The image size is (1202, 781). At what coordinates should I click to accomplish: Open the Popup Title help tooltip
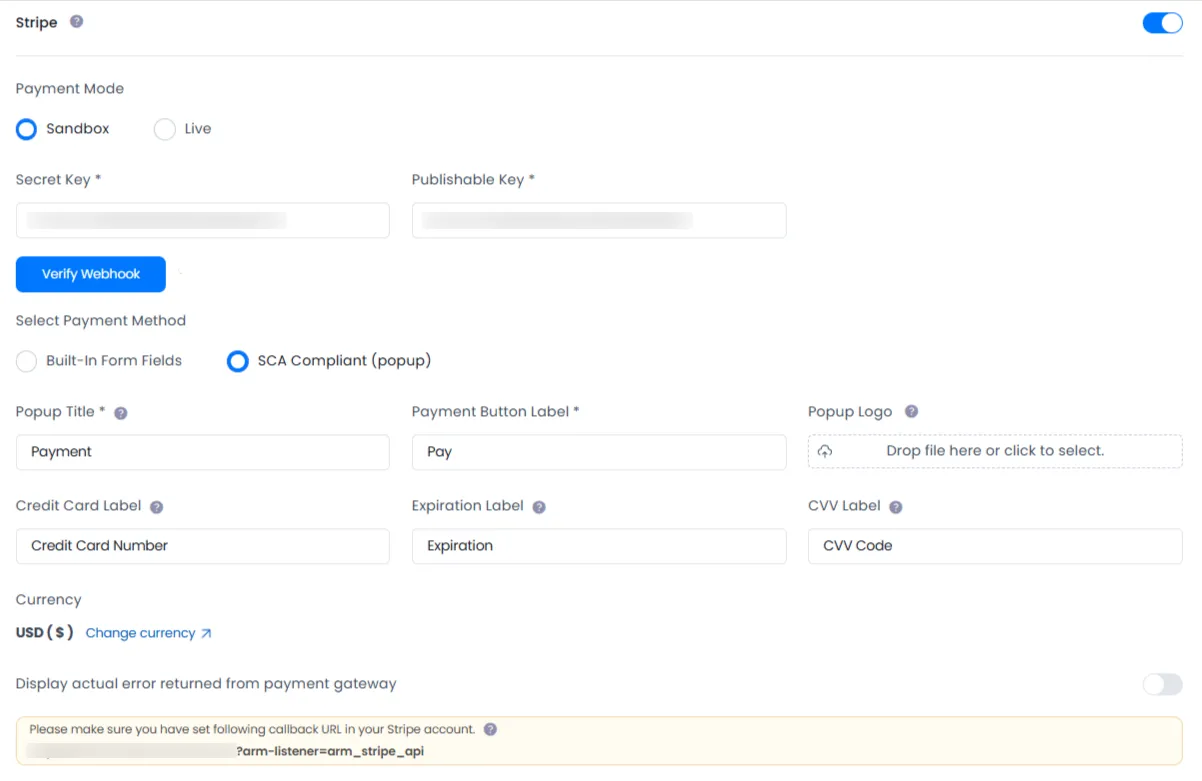120,412
